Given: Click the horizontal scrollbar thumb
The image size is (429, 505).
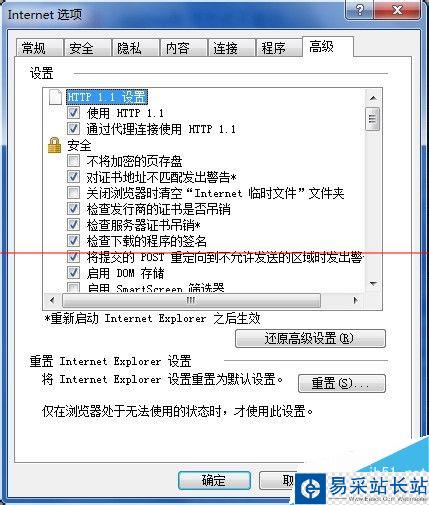Looking at the screenshot, I should point(191,300).
